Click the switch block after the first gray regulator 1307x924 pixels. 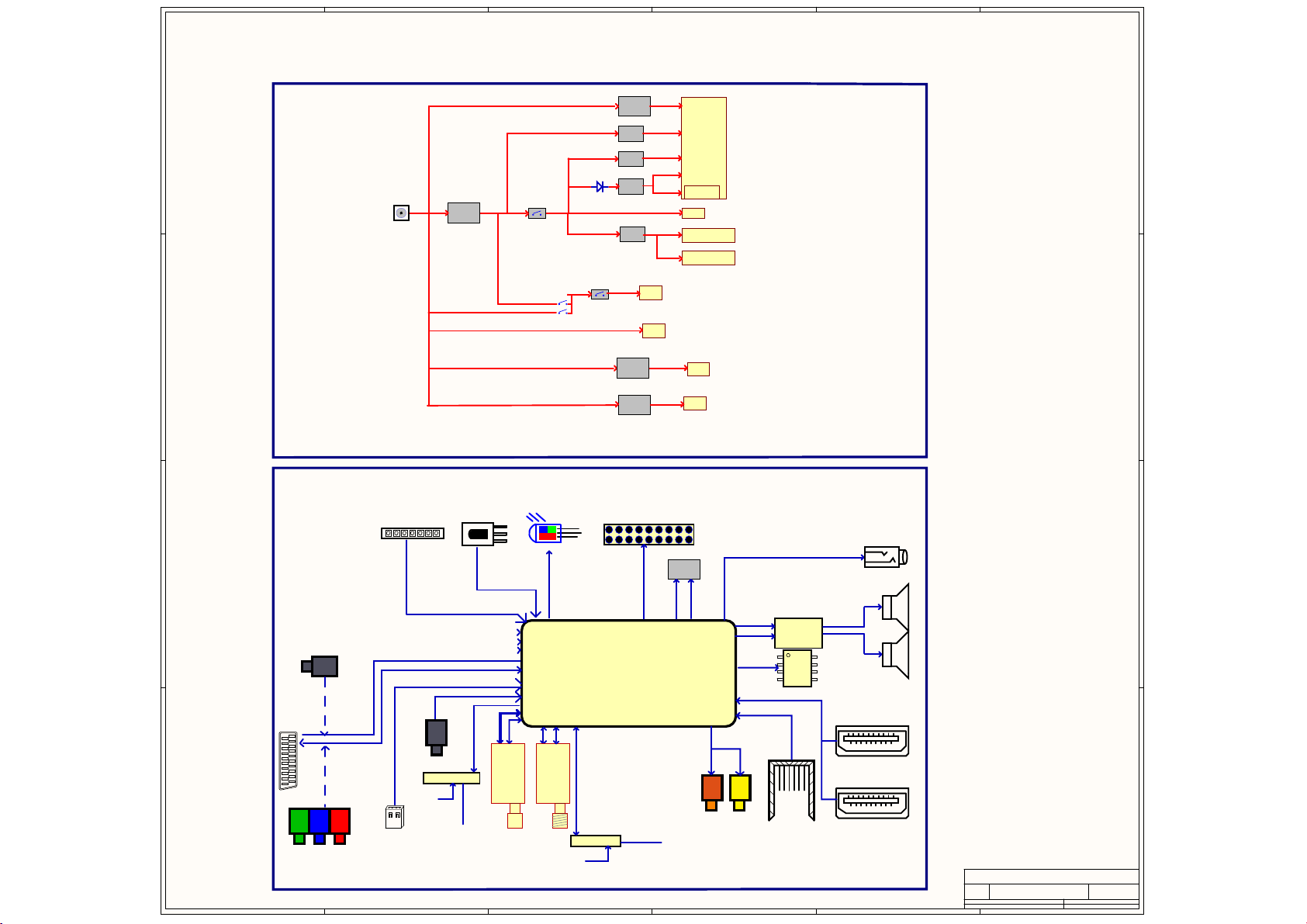(537, 213)
